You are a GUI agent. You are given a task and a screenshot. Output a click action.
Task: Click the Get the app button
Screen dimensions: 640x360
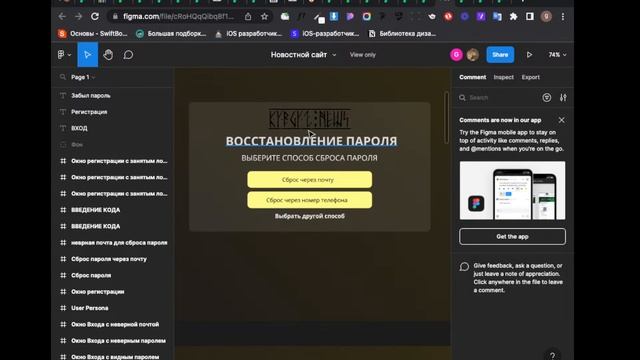point(512,236)
